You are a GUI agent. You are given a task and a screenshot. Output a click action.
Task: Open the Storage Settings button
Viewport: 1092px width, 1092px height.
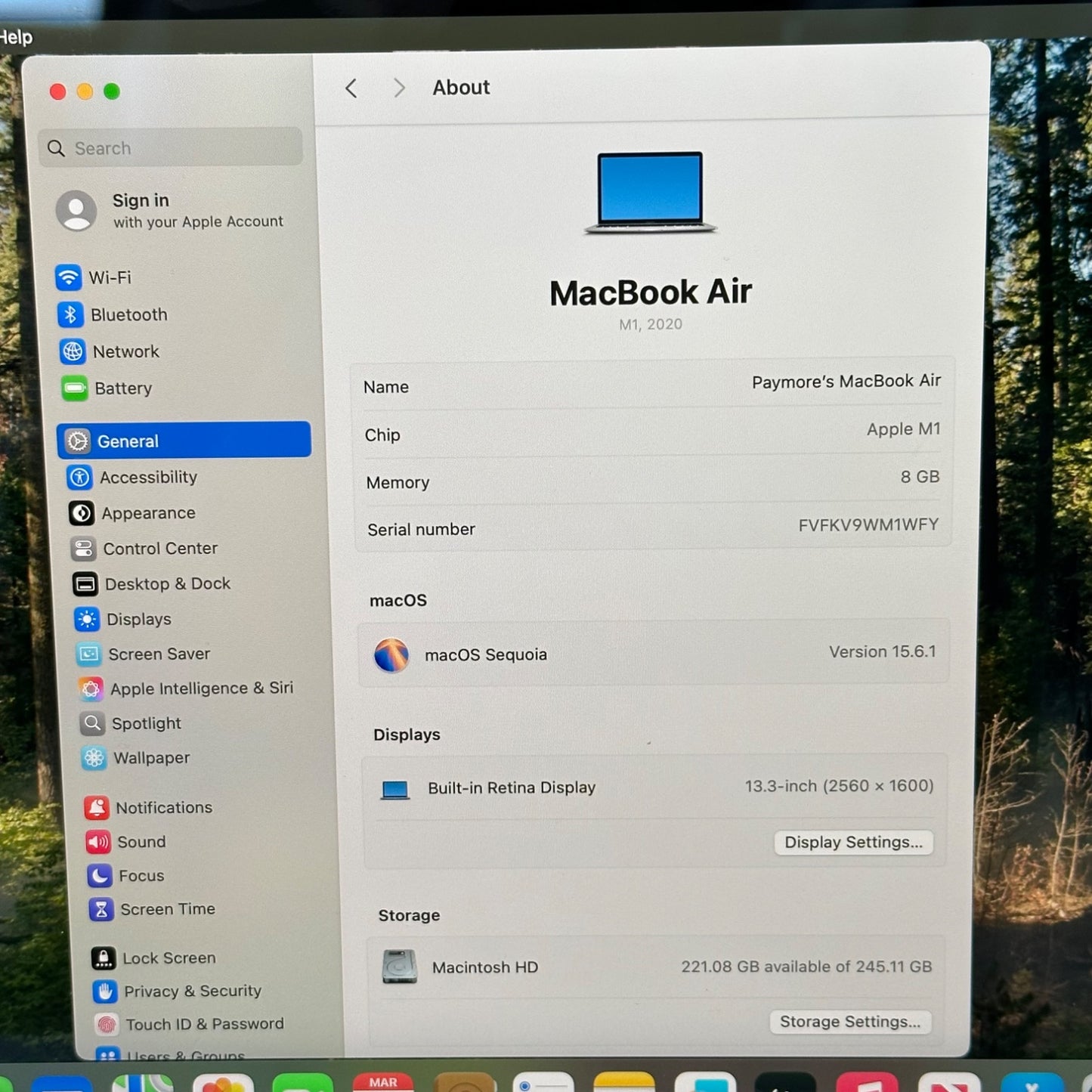pos(850,1022)
